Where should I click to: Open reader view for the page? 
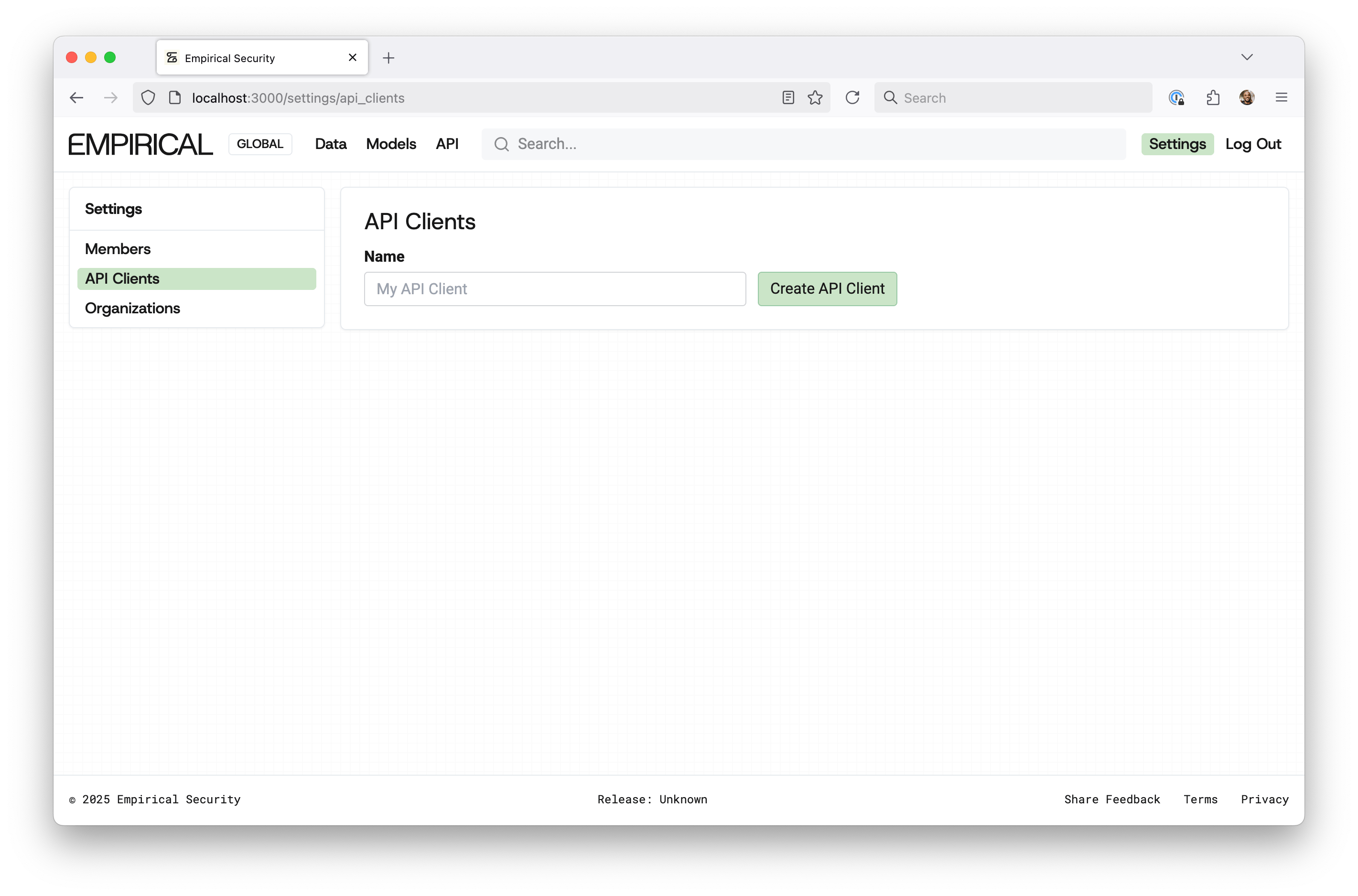click(x=788, y=97)
